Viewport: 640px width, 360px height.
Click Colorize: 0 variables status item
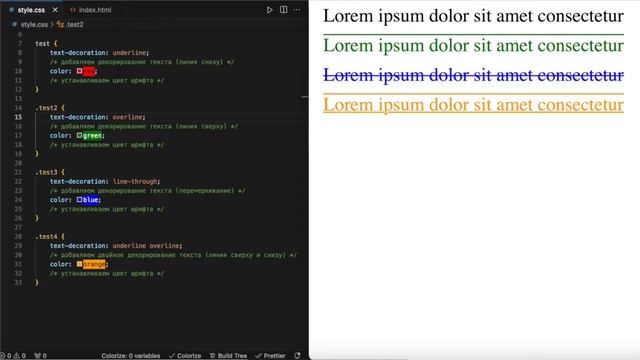(x=131, y=356)
